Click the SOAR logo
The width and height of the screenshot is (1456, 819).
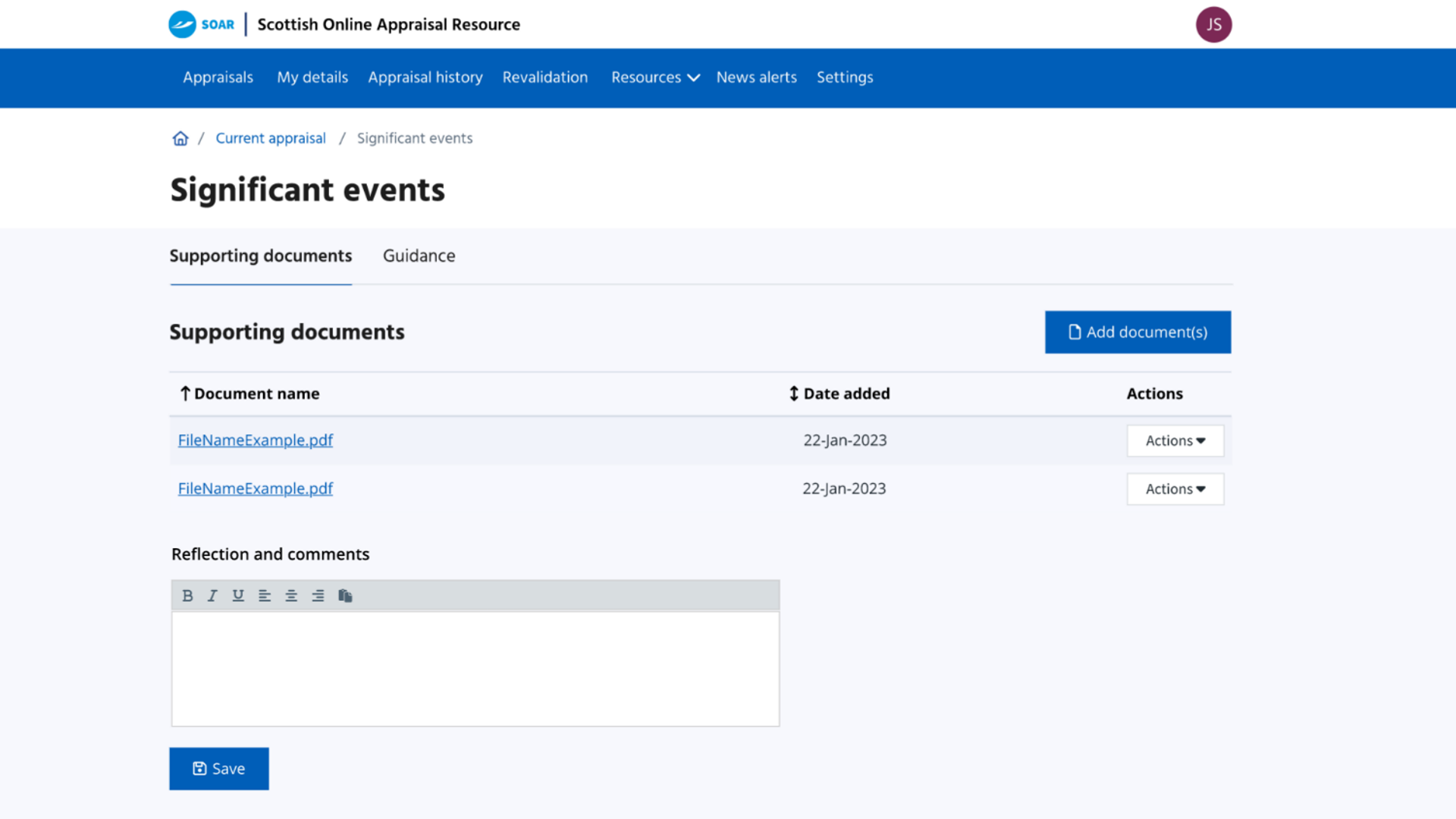tap(201, 24)
